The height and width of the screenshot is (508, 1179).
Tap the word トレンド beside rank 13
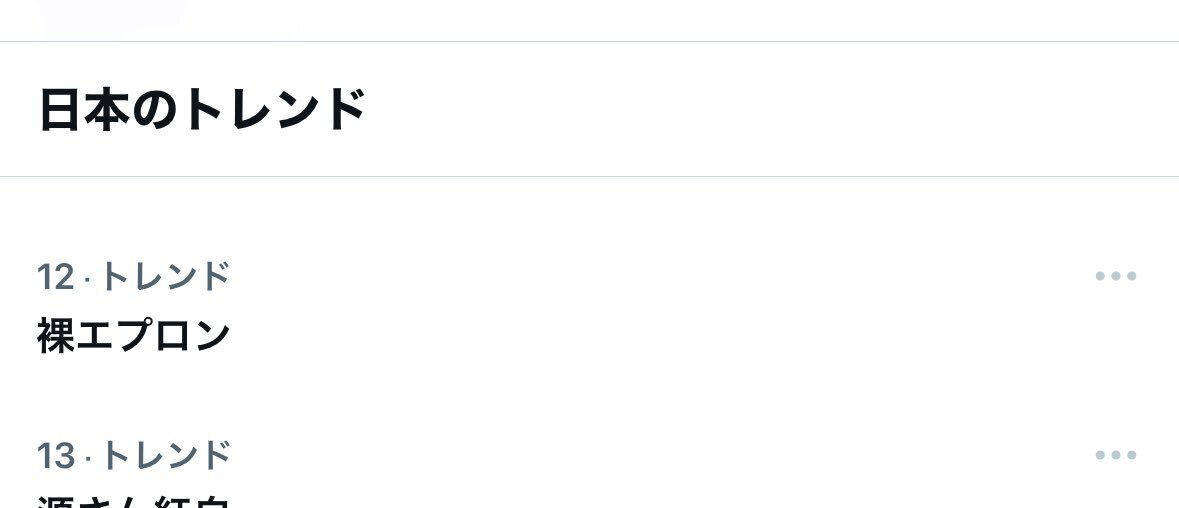point(166,456)
